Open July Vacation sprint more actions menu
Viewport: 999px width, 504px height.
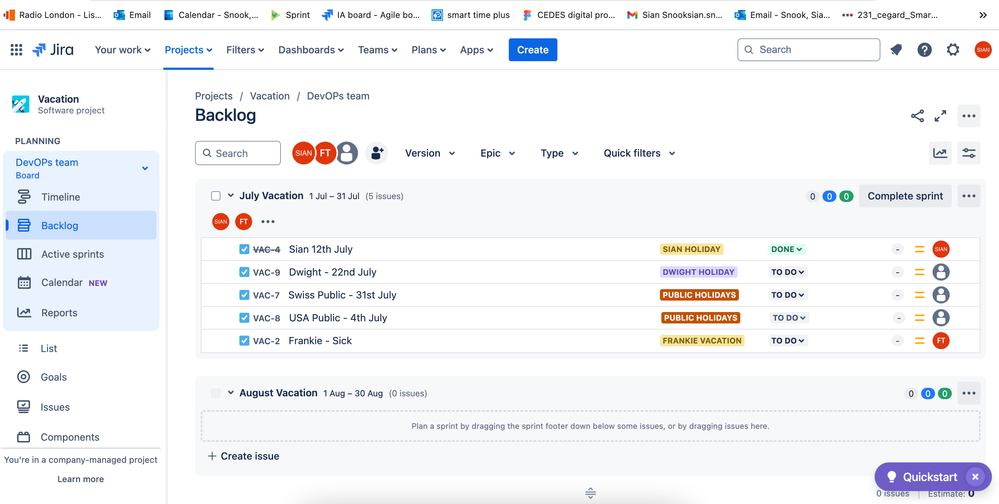tap(969, 196)
